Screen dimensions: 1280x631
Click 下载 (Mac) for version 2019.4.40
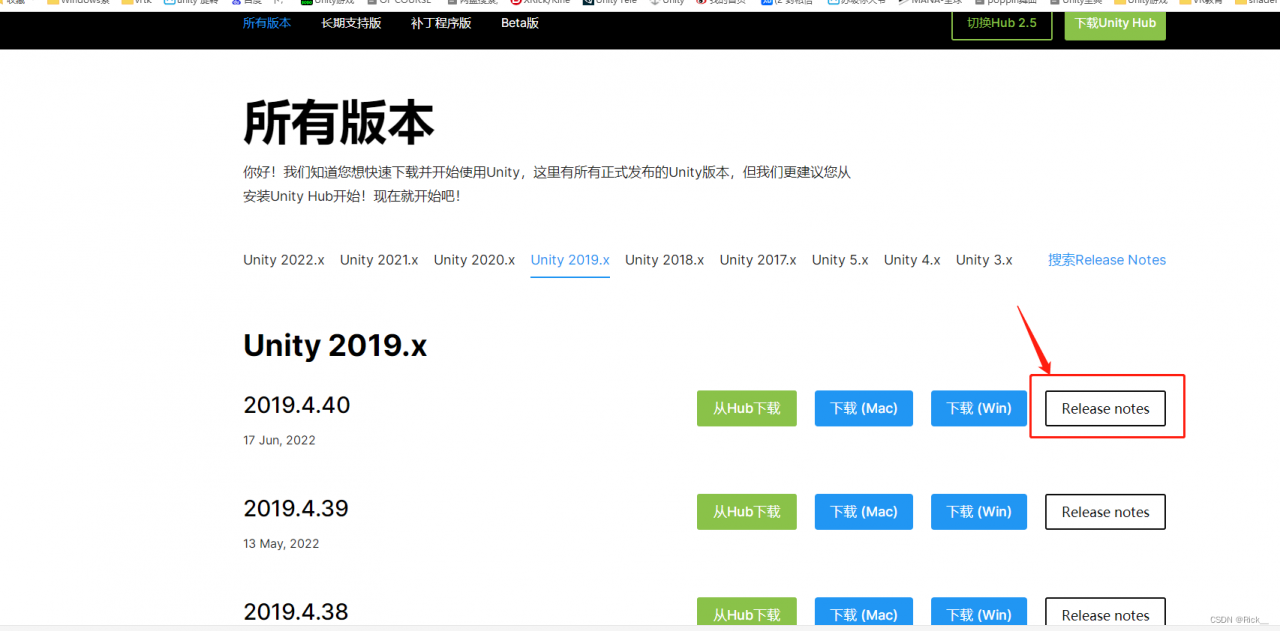pyautogui.click(x=864, y=408)
